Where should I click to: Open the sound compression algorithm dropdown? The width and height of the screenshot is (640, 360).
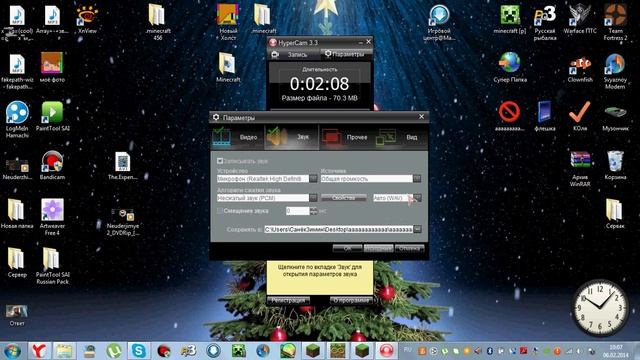point(313,198)
